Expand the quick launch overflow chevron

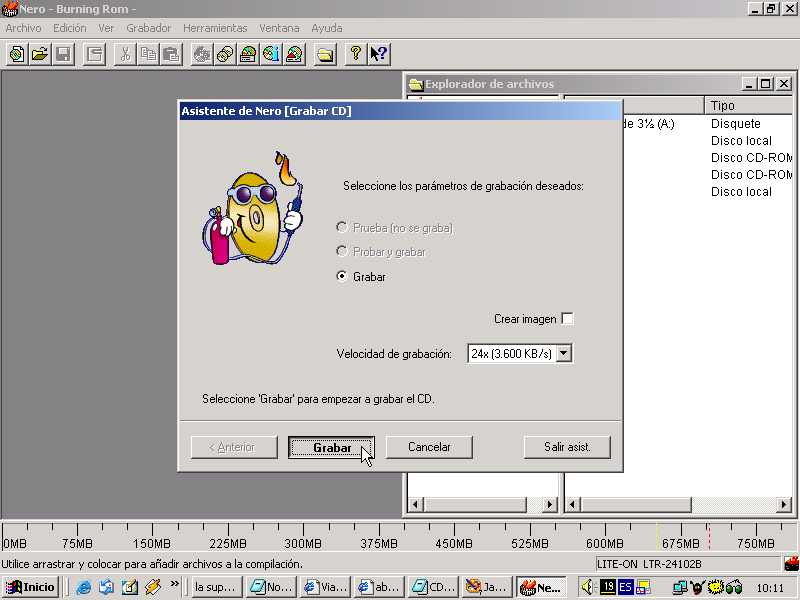point(175,584)
